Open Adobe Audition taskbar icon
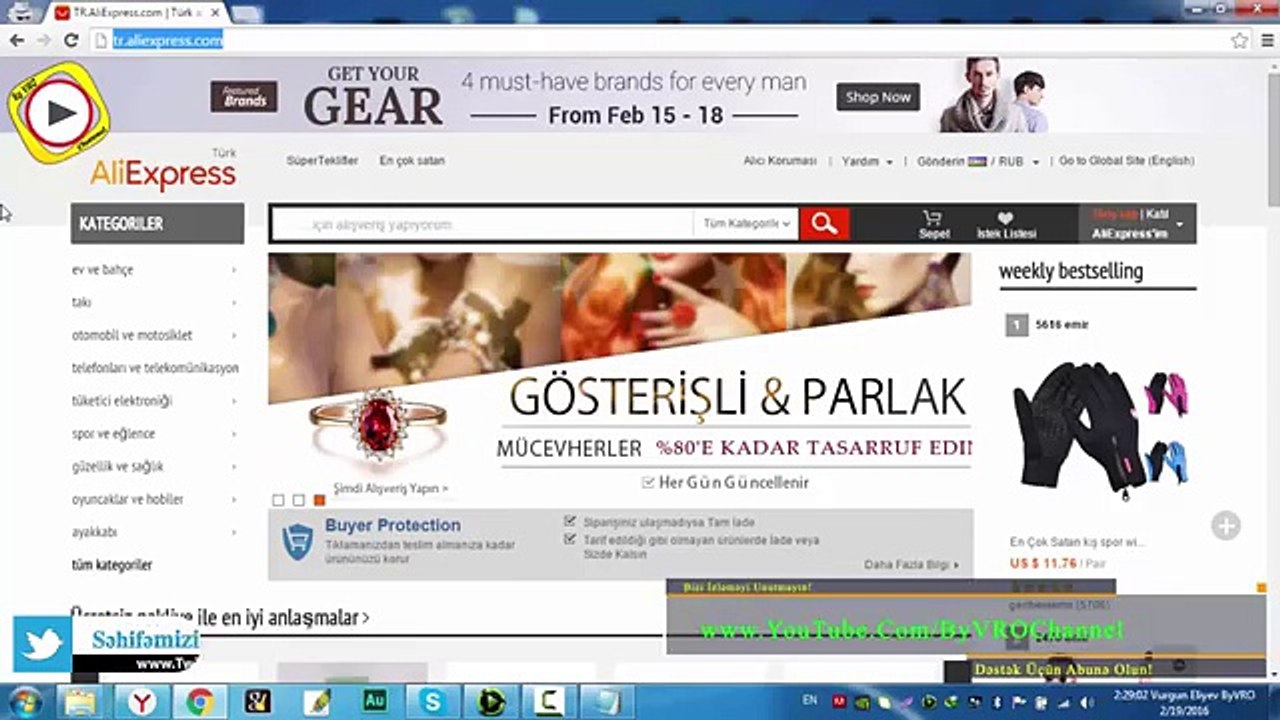The height and width of the screenshot is (720, 1280). click(x=375, y=702)
